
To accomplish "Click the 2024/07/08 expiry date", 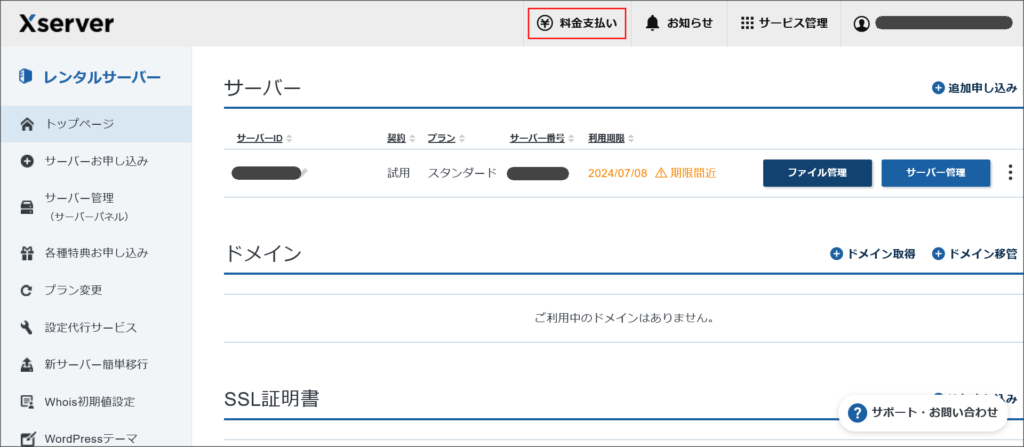I will click(617, 173).
